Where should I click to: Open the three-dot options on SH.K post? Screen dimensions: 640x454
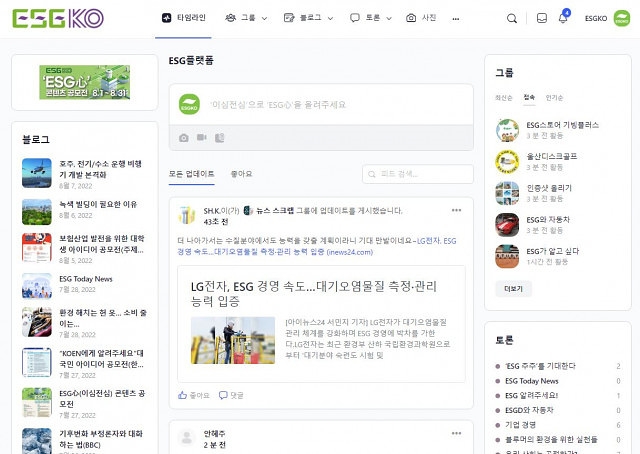pyautogui.click(x=456, y=211)
